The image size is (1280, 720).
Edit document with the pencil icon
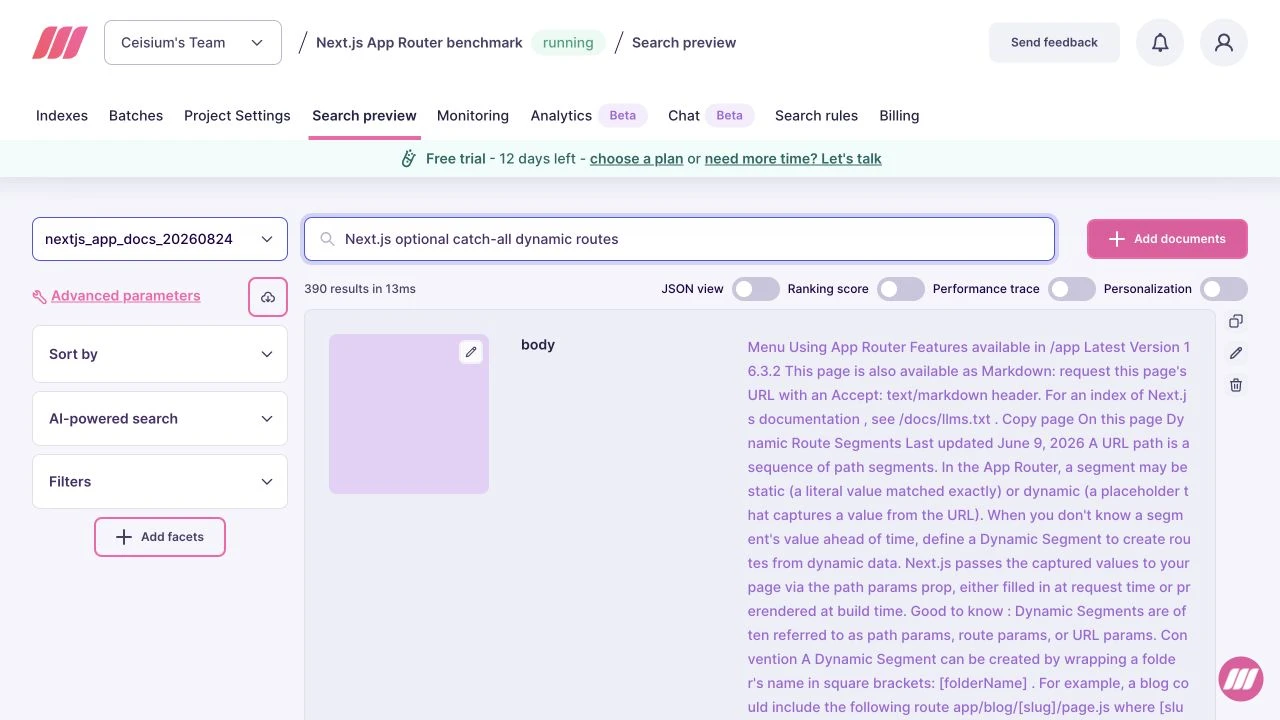1236,353
